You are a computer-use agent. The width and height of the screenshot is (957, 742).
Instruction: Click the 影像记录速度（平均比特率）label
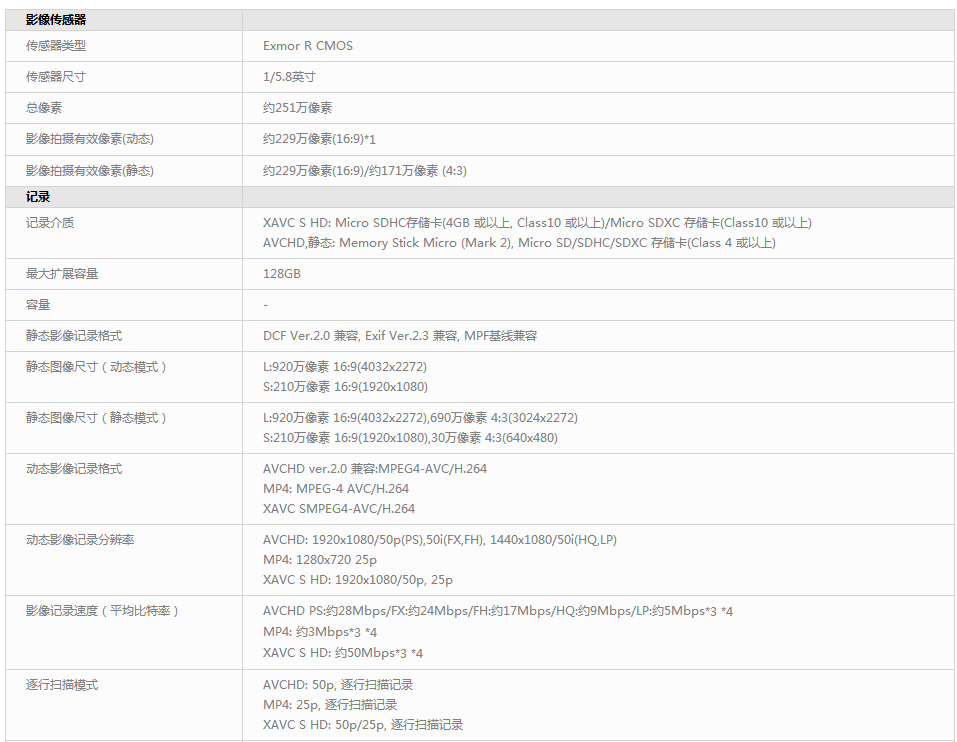coord(103,611)
